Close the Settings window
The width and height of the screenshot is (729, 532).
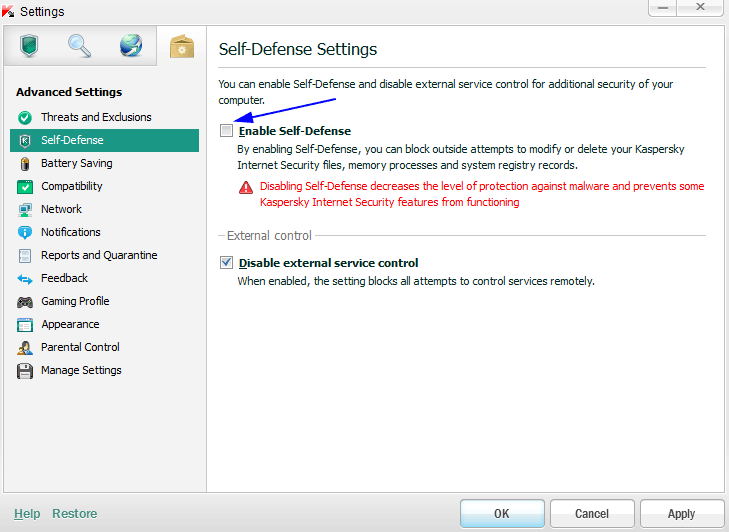click(700, 7)
